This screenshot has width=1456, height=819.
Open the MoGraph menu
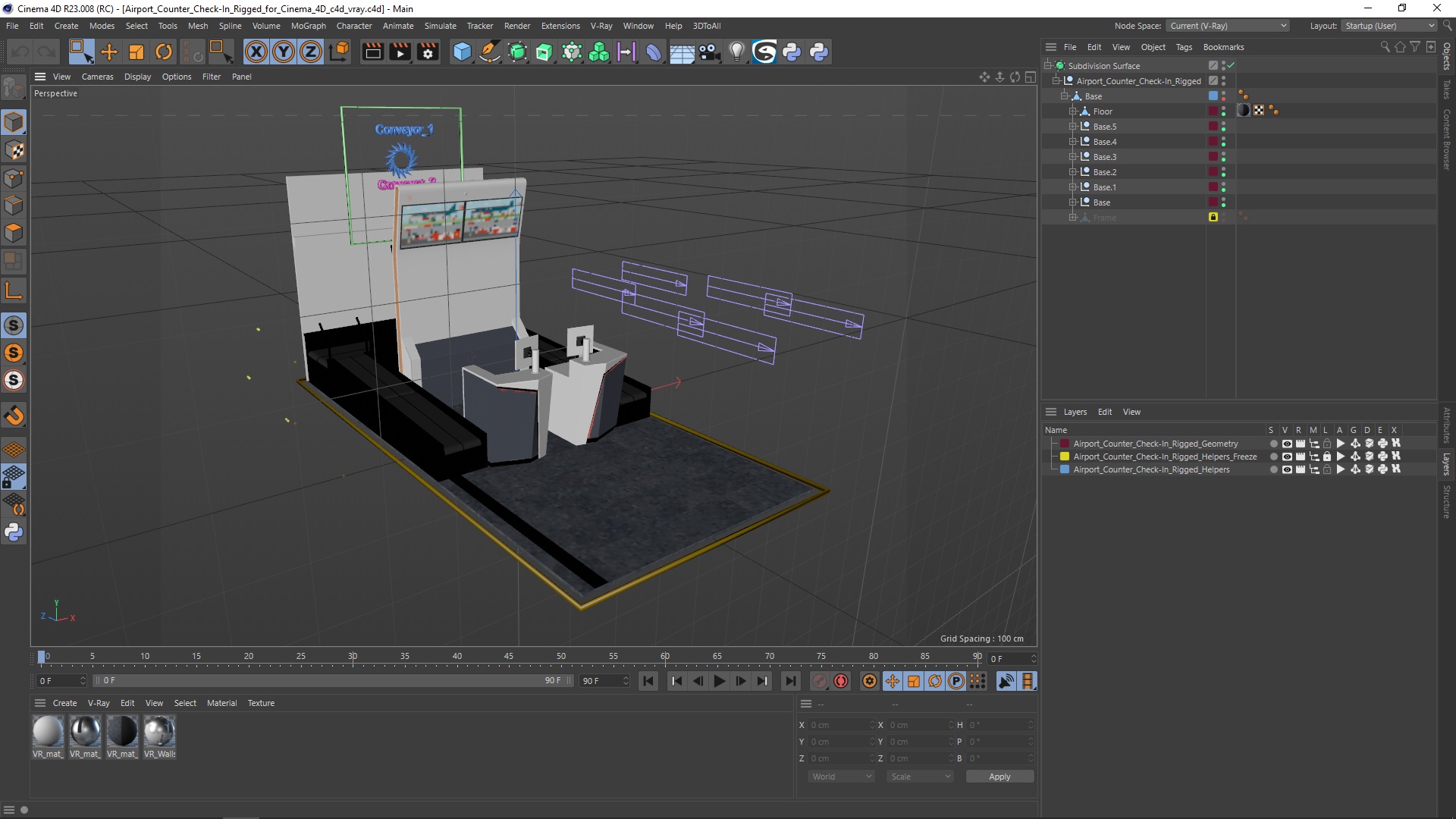point(309,26)
